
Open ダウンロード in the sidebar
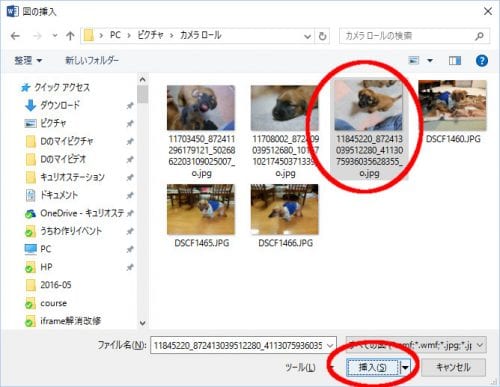(x=60, y=105)
